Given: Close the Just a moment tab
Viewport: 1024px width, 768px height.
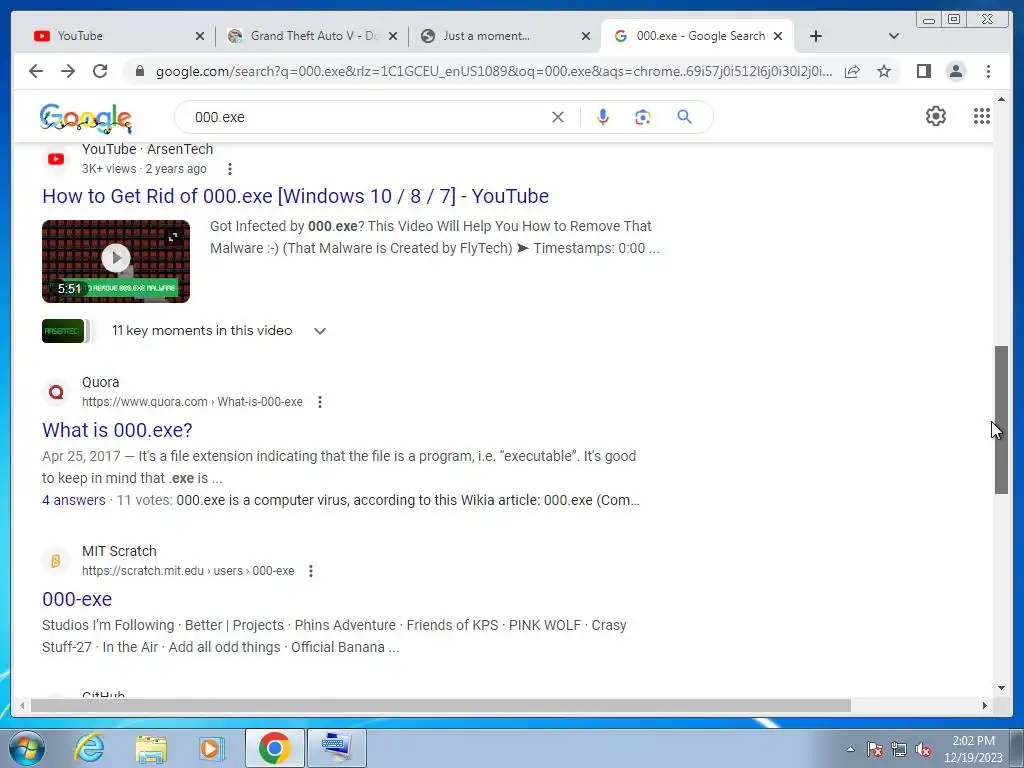Looking at the screenshot, I should click(x=586, y=36).
